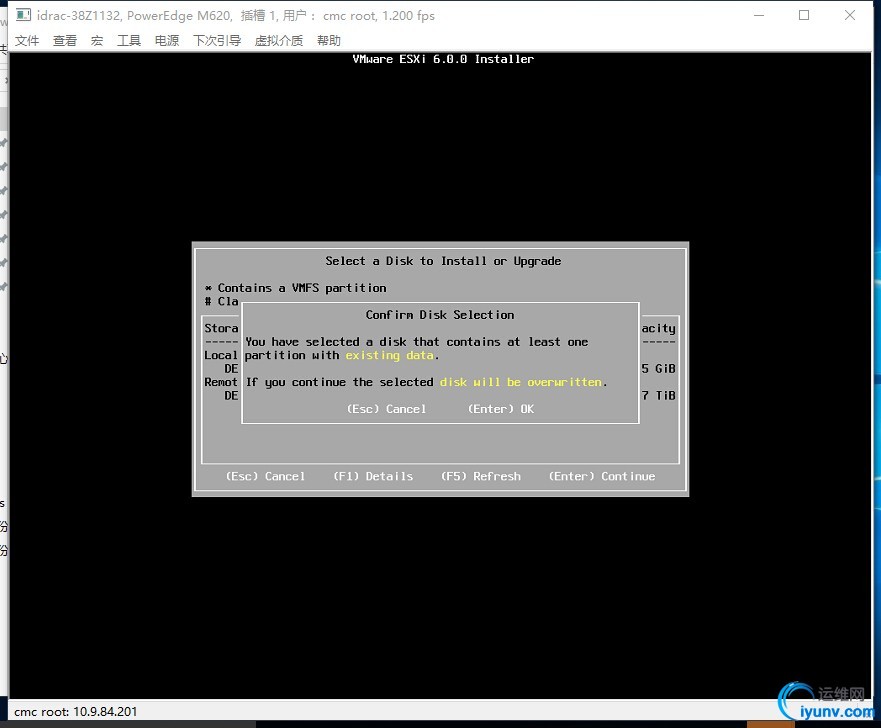Open the 虚拟介质 menu

[279, 40]
